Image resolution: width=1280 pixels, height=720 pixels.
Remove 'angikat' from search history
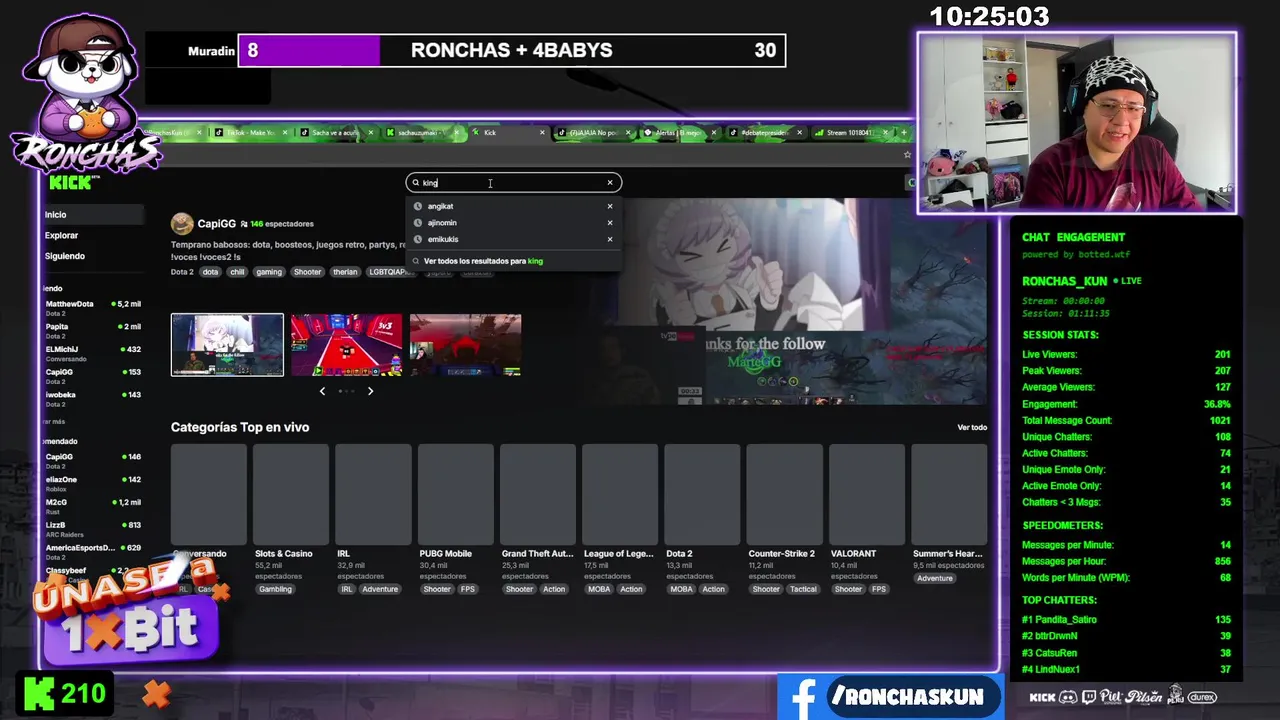(610, 207)
